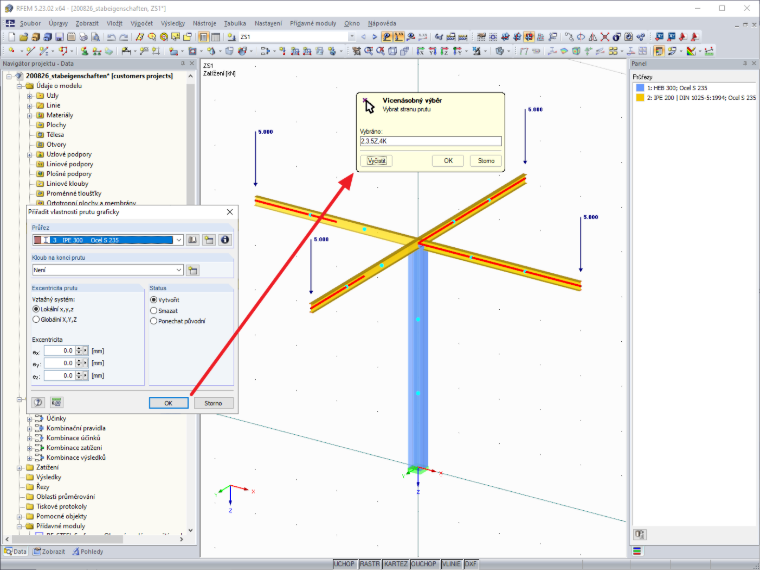Click OK in Vícenásobný výběr box
Viewport: 760px width, 570px height.
[448, 160]
